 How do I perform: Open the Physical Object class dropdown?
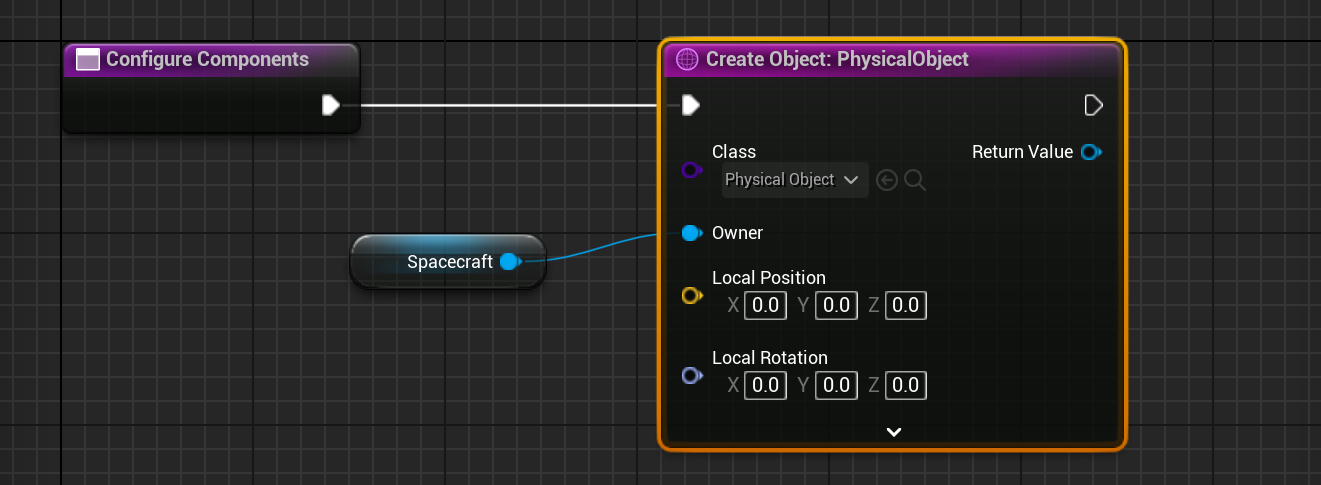coord(794,180)
